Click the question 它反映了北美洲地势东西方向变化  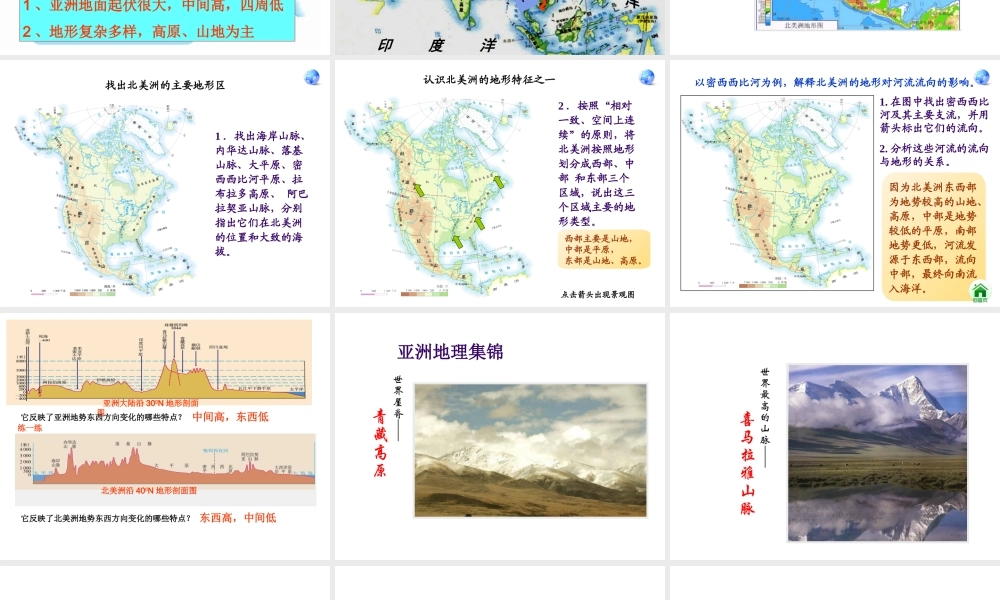(x=106, y=518)
